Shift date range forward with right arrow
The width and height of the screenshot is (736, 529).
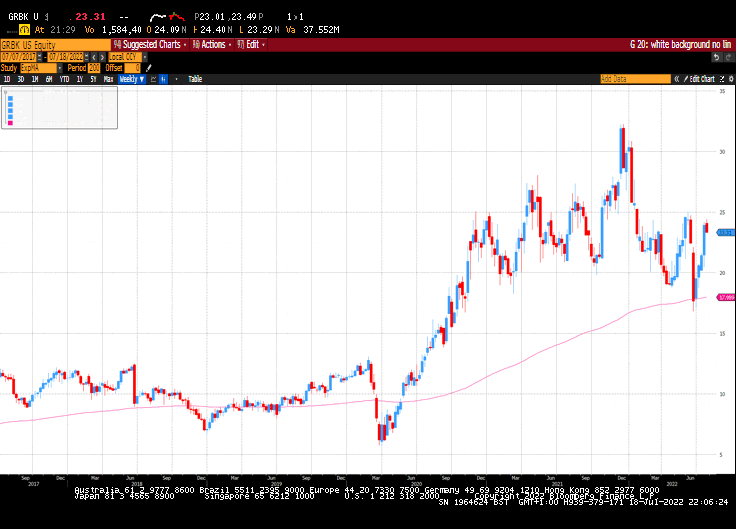pyautogui.click(x=102, y=57)
